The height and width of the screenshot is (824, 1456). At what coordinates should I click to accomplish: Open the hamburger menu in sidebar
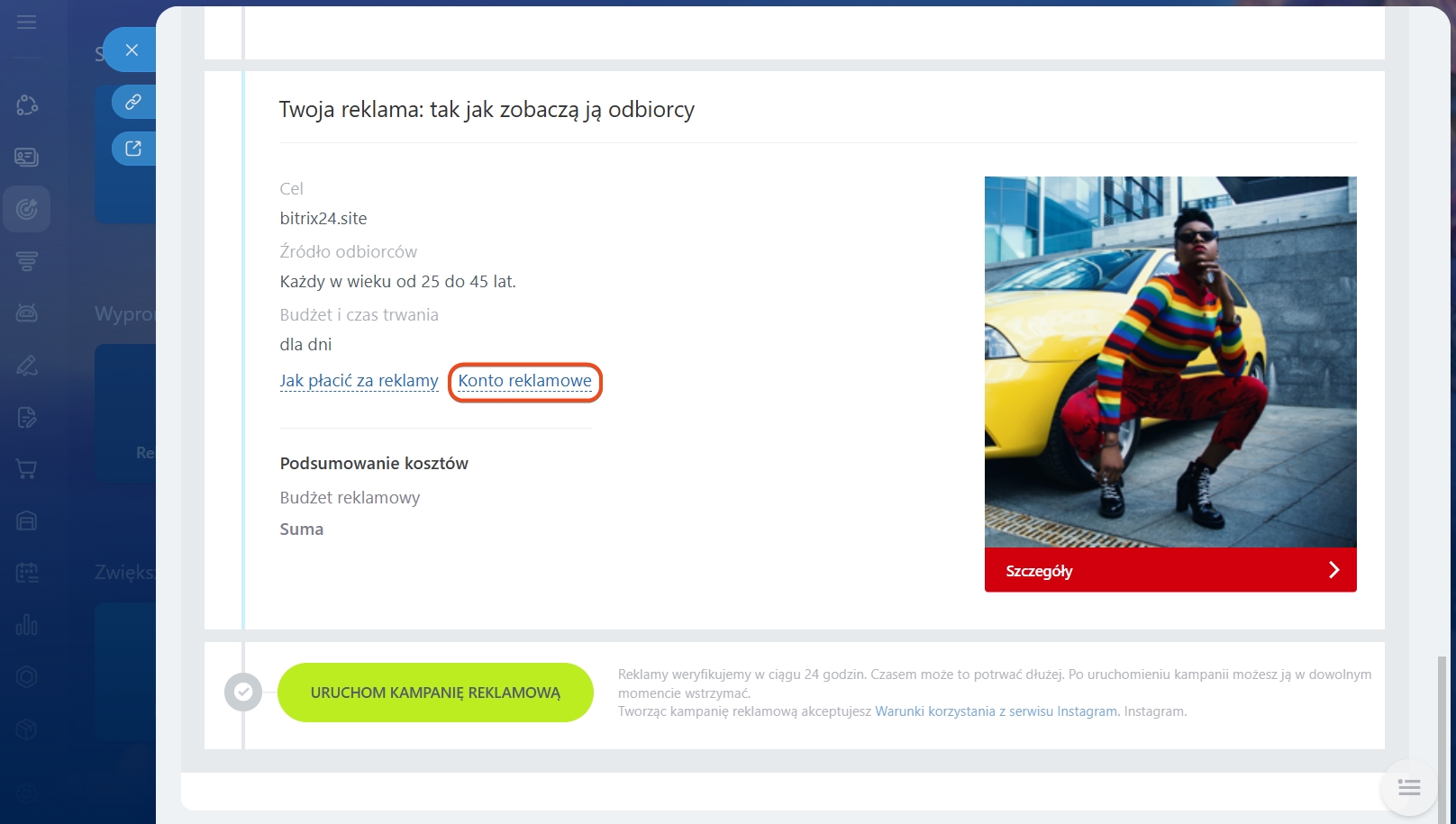(x=27, y=22)
